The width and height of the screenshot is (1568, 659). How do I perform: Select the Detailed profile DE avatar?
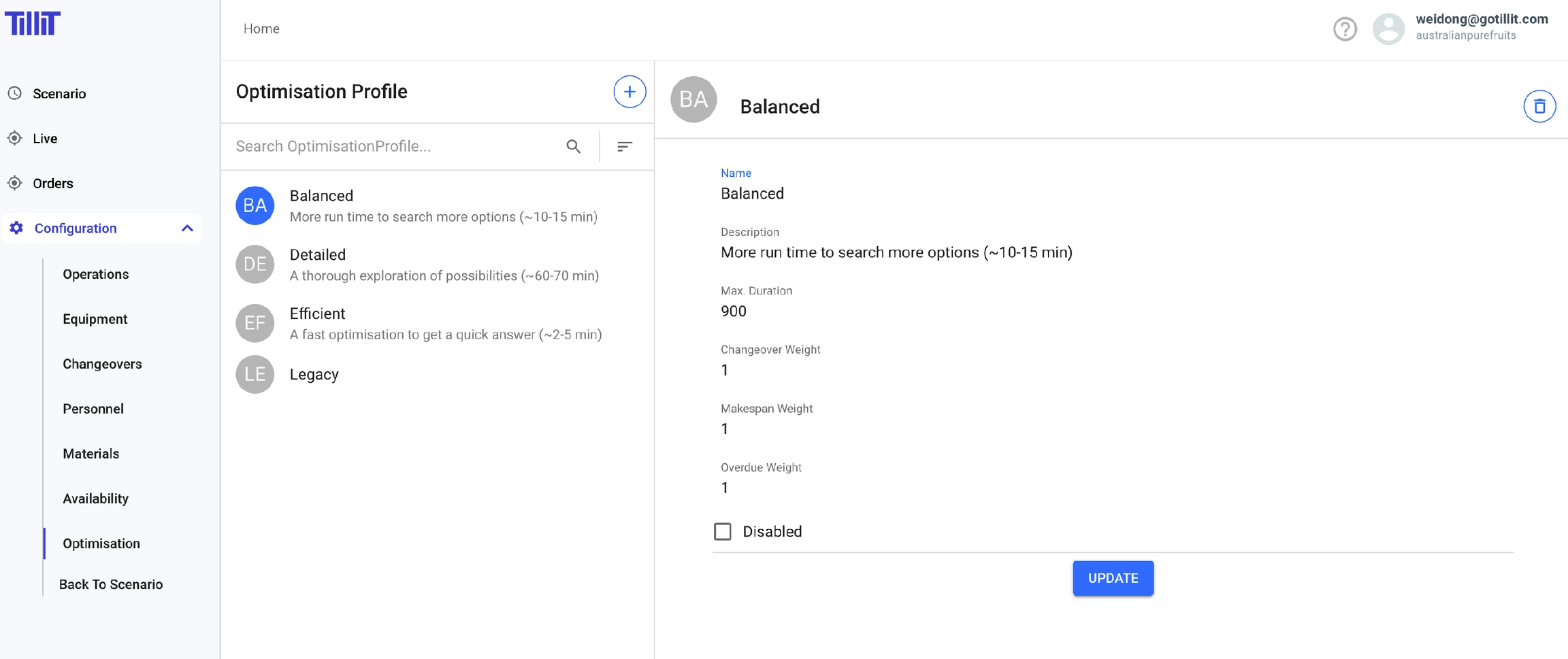[255, 265]
